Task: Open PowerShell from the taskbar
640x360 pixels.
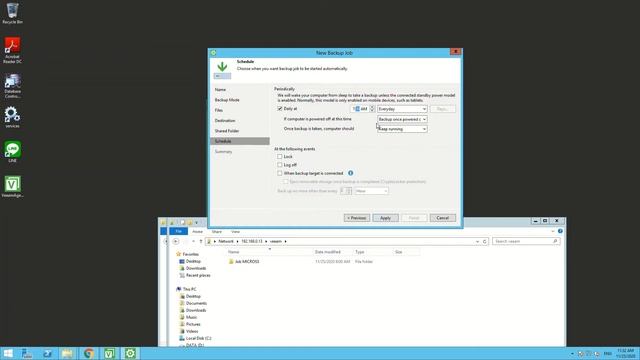Action: click(x=47, y=353)
